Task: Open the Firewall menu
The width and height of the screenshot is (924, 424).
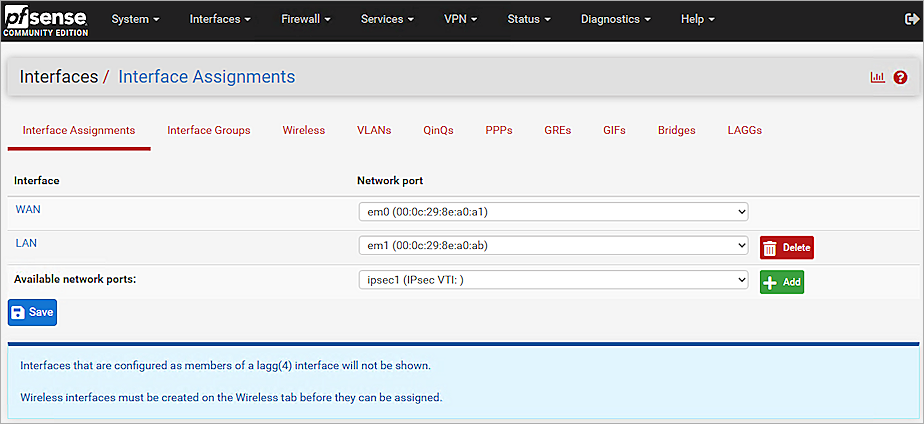Action: (306, 19)
